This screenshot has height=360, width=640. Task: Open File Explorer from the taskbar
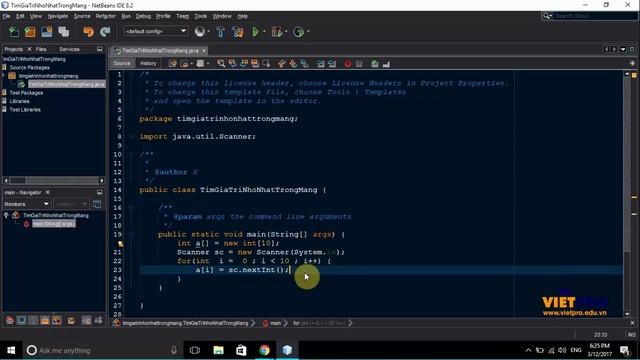218,350
